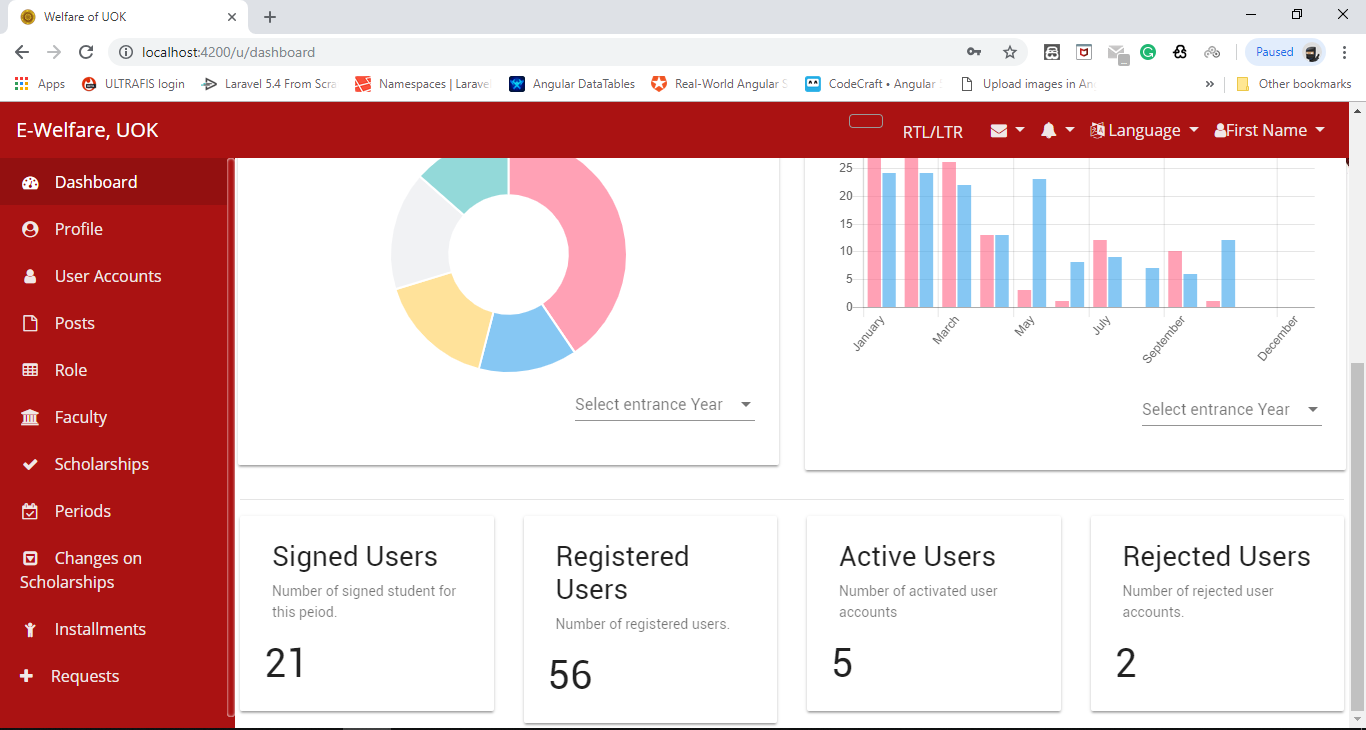
Task: Click the Scholarships checkmark icon
Action: 29,463
